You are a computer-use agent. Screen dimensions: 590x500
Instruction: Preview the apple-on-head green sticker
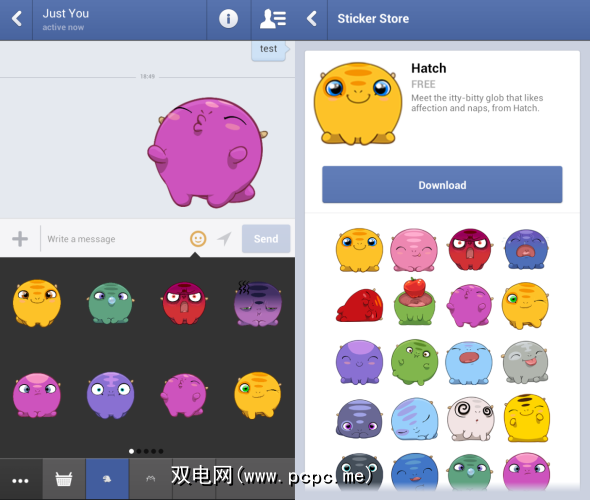414,302
